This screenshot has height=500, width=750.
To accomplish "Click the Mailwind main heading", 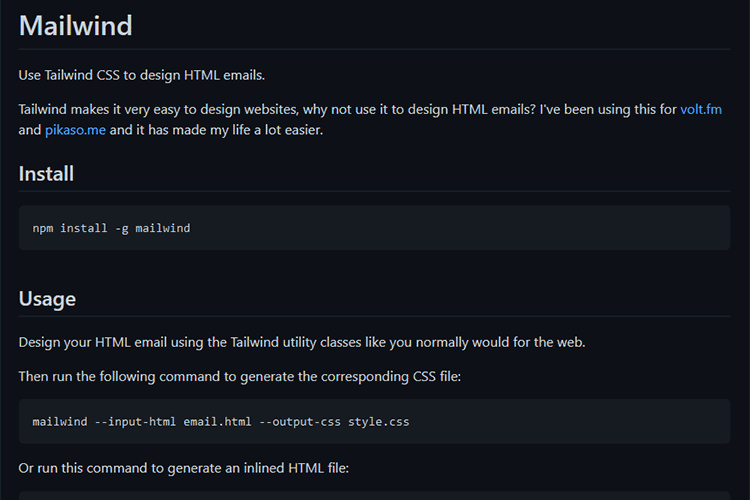I will point(76,26).
